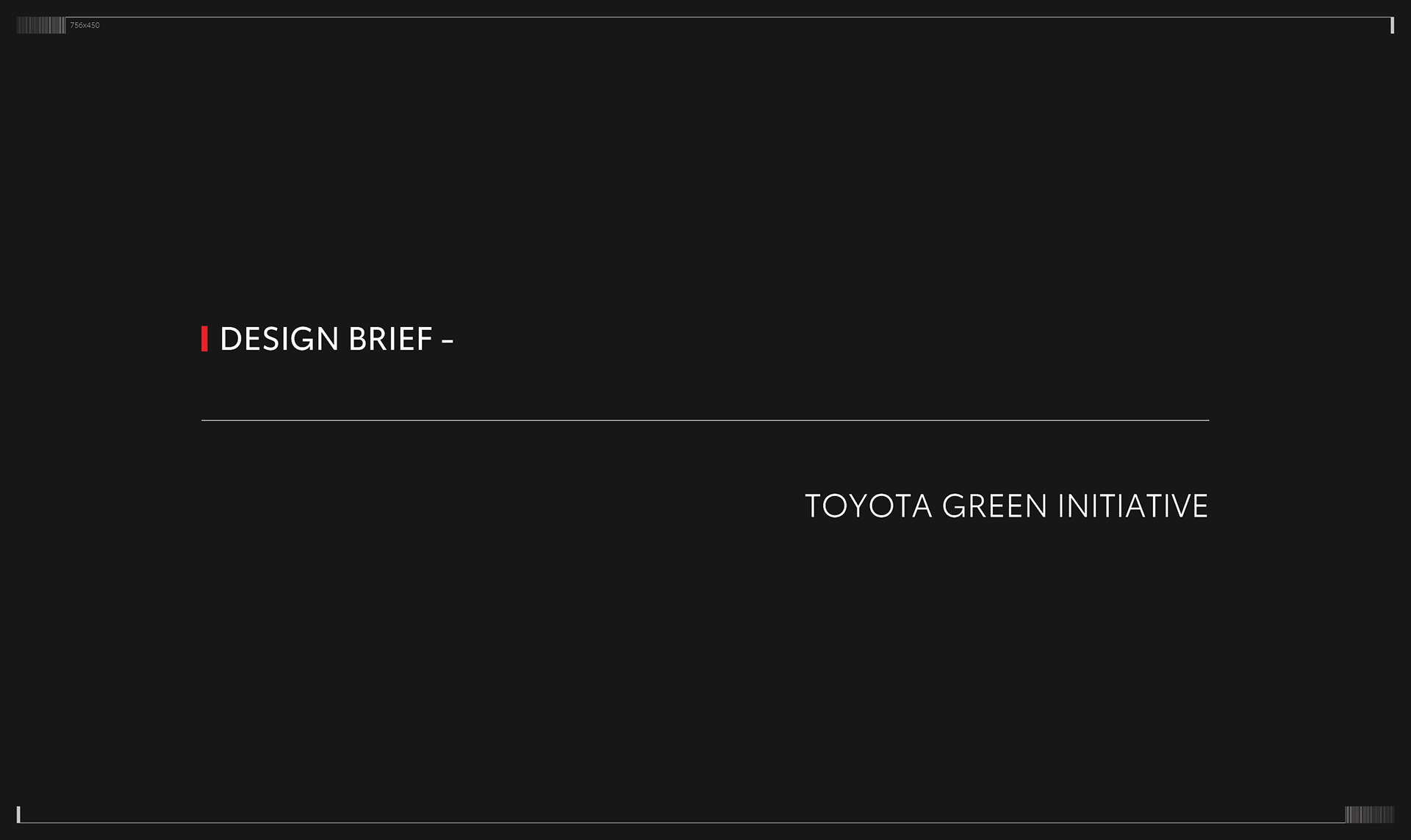Screen dimensions: 1411x840
Task: Click the bottom-left vertical corner marker
Action: 18,814
